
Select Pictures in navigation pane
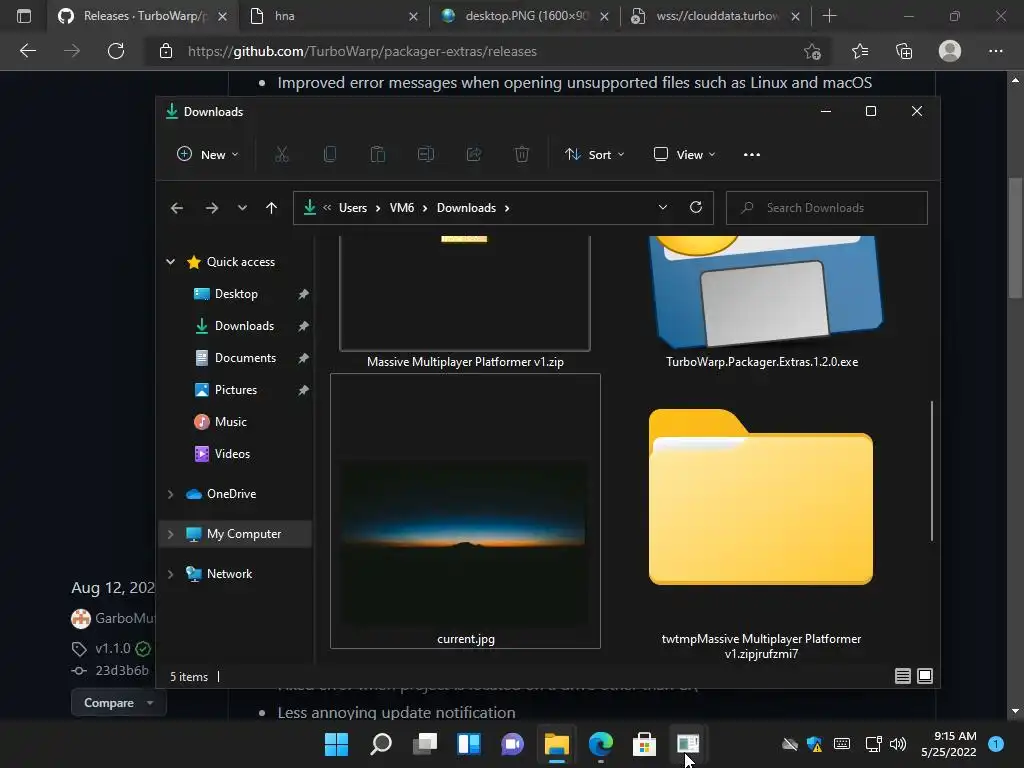[x=236, y=390]
